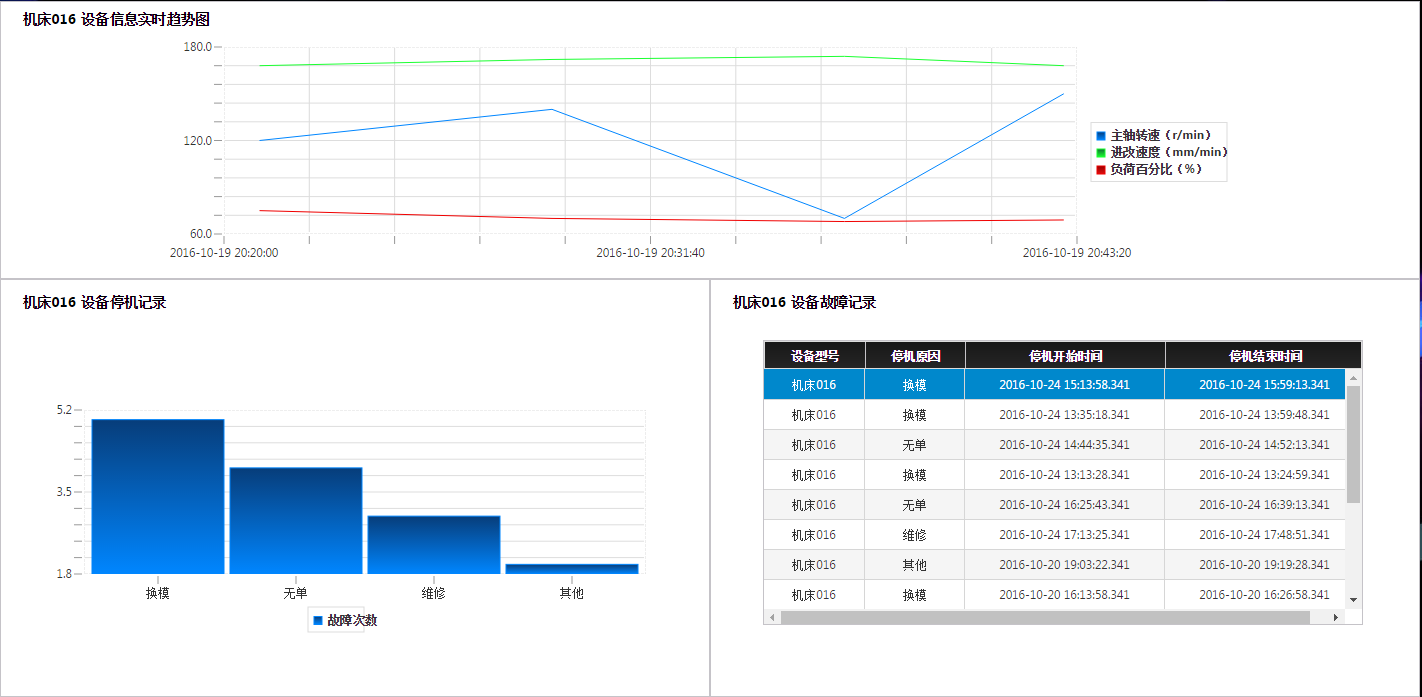Select the 无单 bar in the chart
The image size is (1422, 697).
coord(295,521)
